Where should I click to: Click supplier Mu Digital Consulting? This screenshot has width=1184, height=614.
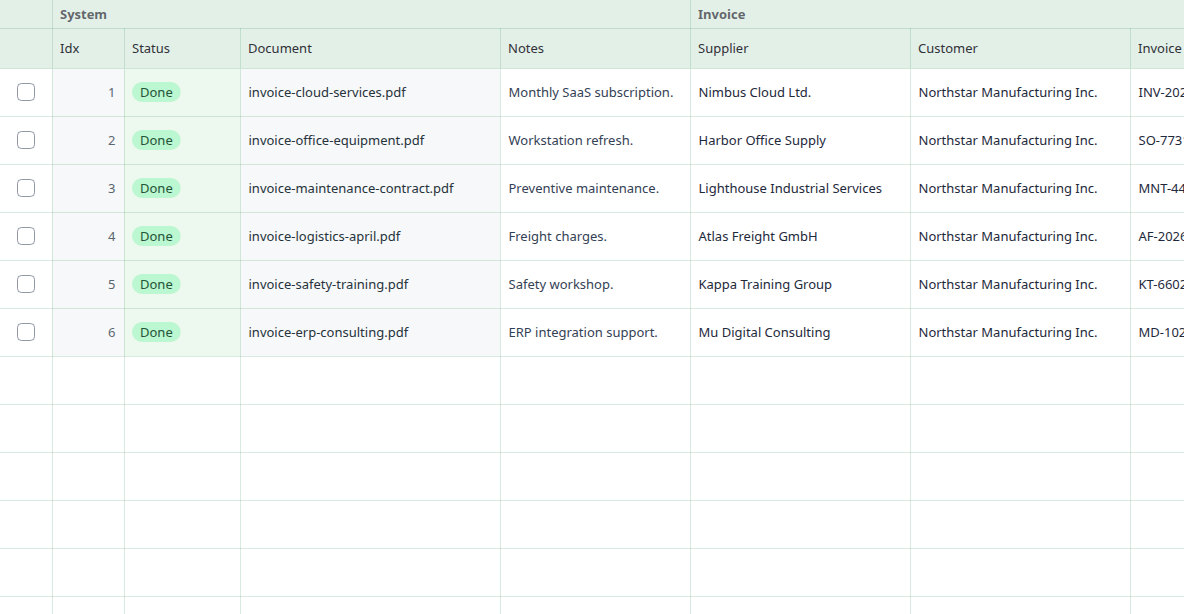click(800, 332)
